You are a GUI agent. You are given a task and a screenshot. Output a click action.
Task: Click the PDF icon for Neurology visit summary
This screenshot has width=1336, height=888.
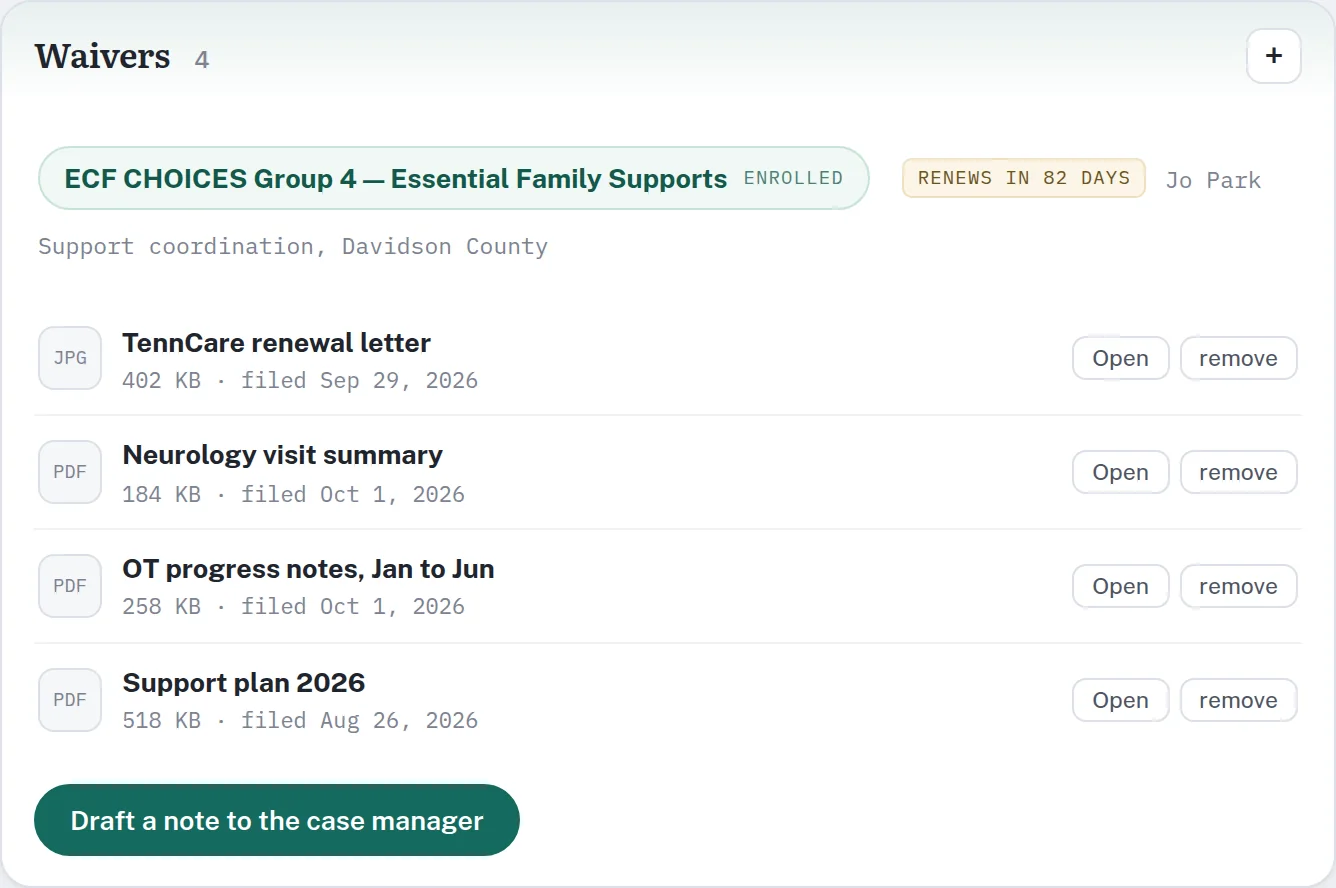70,472
